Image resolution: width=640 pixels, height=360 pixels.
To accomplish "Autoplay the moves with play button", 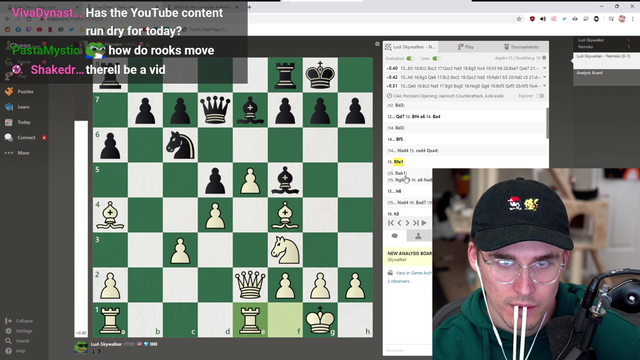I will tap(424, 223).
